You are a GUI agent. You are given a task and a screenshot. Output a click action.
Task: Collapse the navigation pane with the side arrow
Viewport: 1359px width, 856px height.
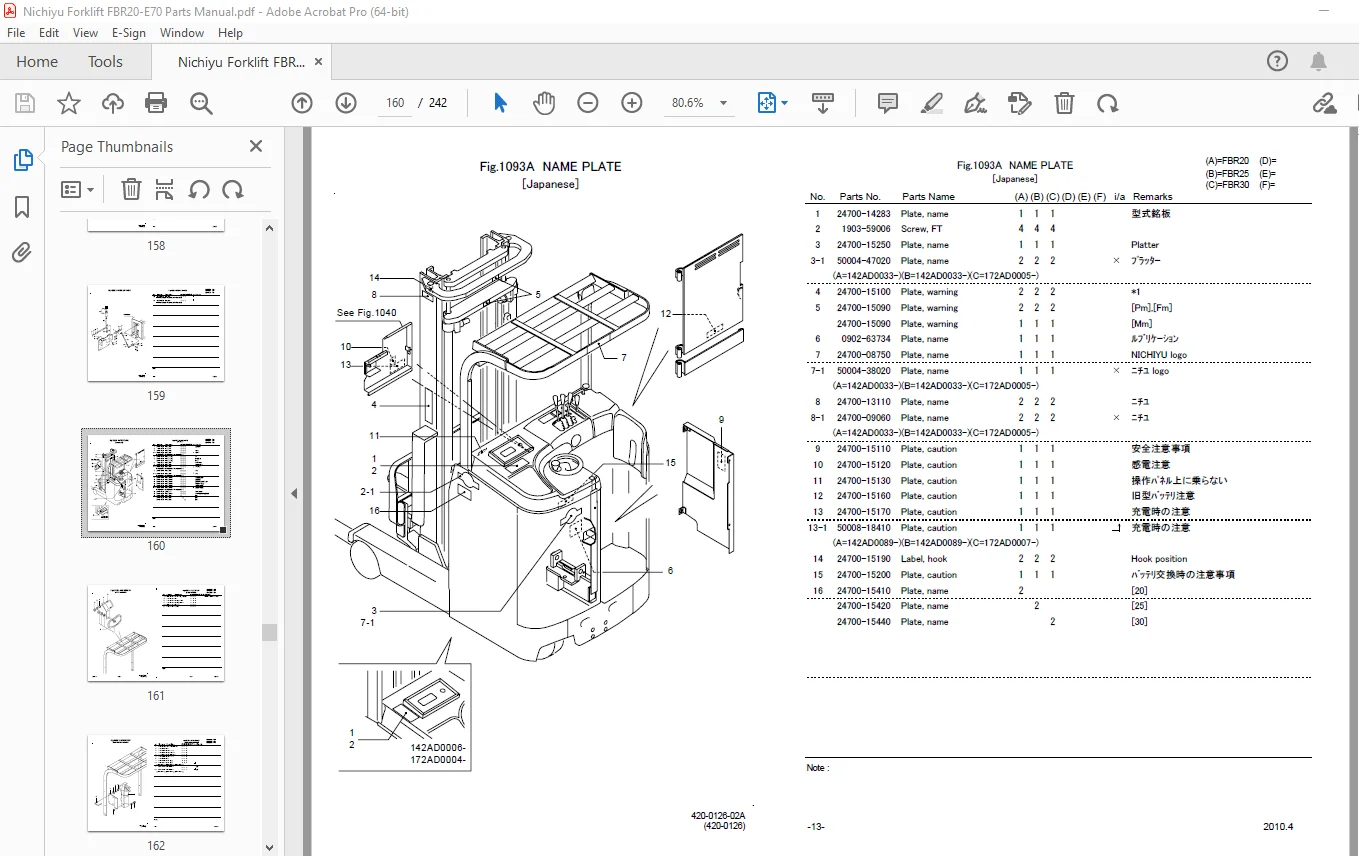(x=294, y=493)
